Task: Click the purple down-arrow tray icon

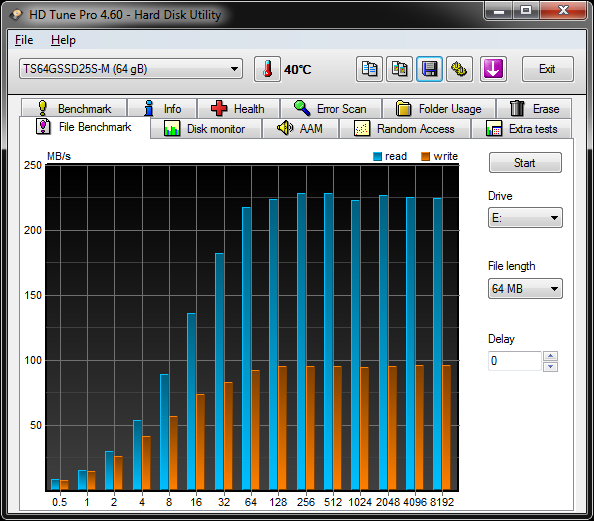Action: [493, 69]
